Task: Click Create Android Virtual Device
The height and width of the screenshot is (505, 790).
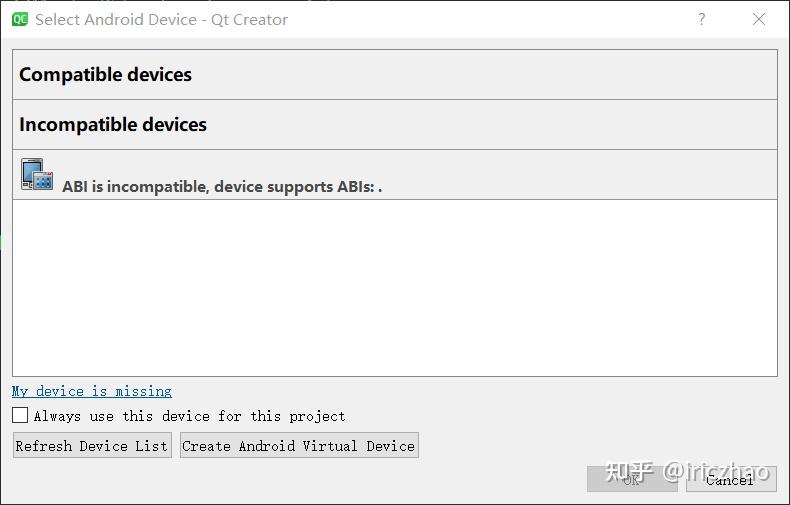Action: 298,446
